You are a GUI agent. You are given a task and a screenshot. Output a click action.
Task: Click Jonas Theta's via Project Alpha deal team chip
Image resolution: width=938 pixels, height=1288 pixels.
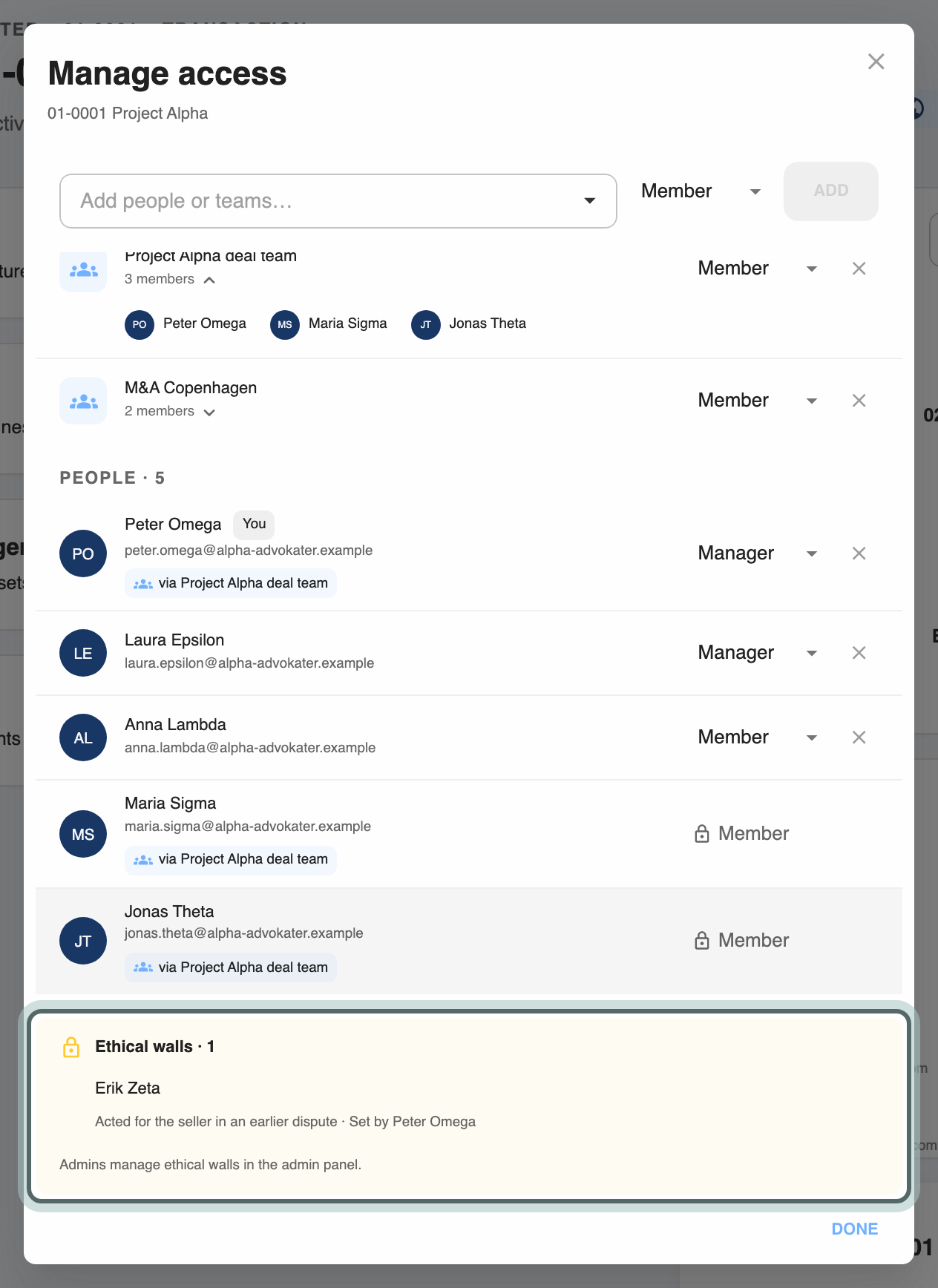coord(231,967)
